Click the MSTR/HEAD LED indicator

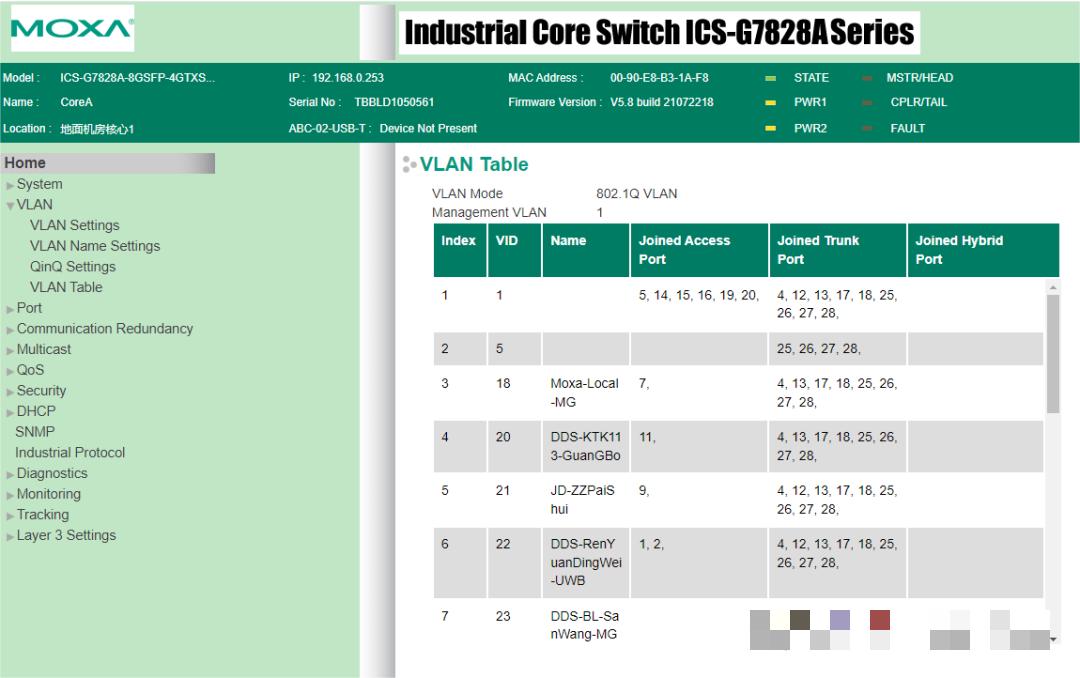867,78
